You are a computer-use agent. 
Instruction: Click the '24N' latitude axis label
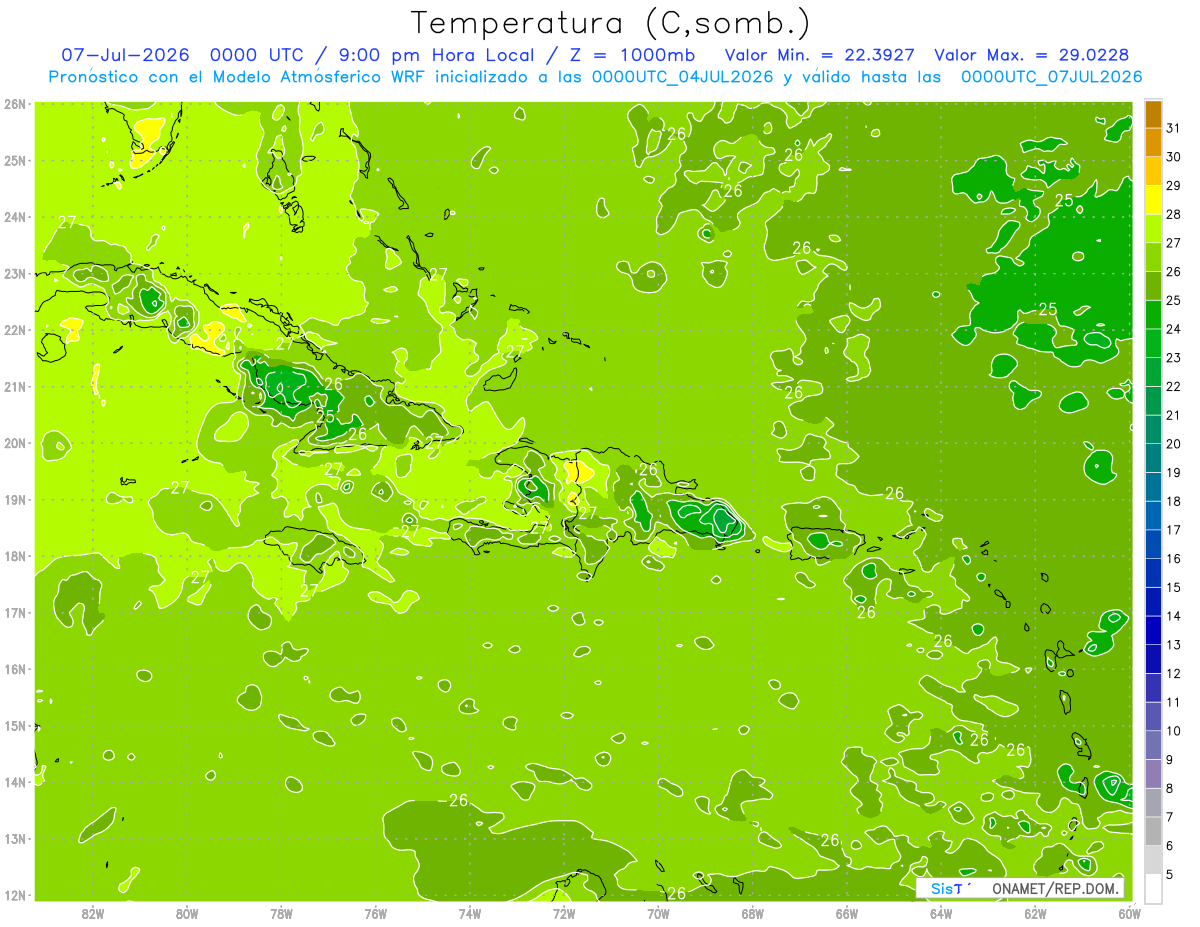15,217
